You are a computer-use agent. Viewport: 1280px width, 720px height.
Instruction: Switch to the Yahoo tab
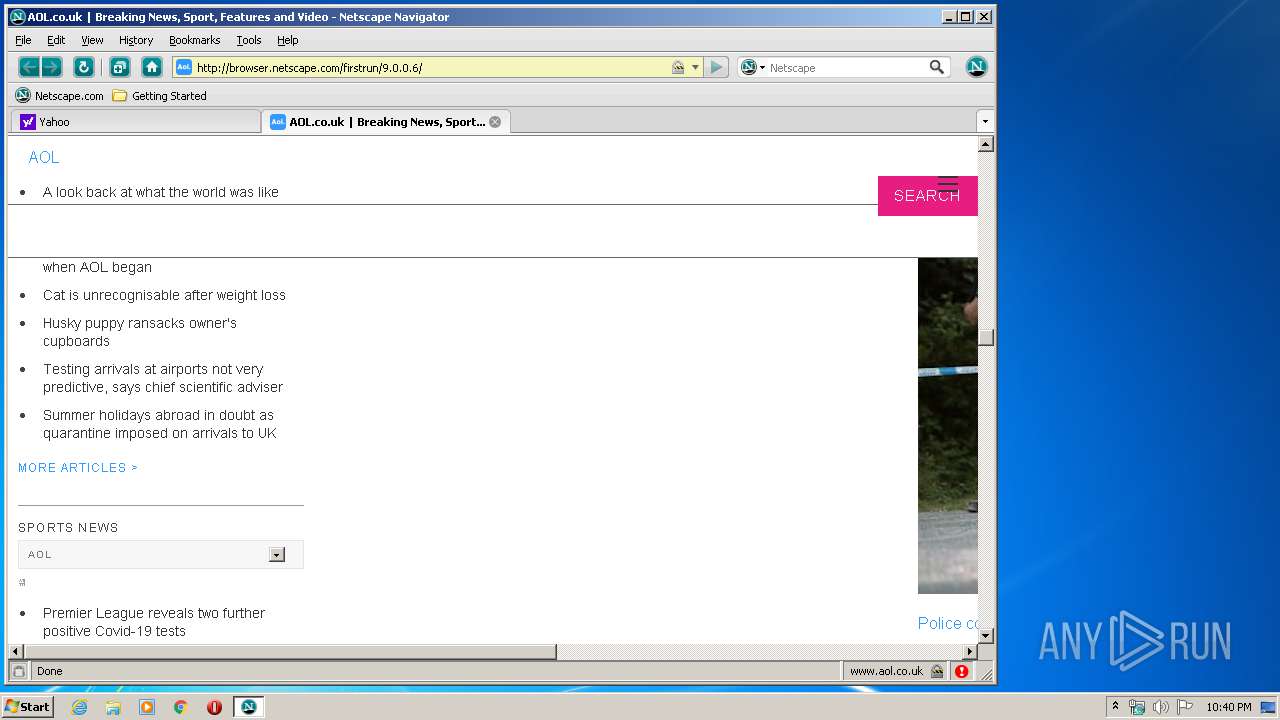135,122
